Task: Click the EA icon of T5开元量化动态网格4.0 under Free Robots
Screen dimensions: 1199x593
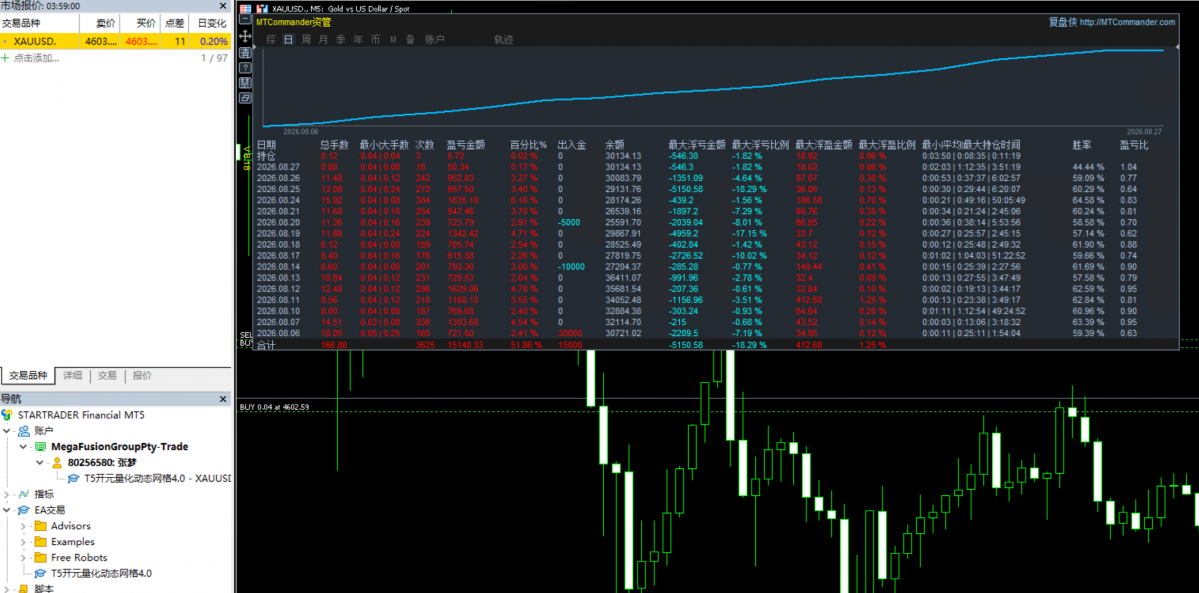Action: pyautogui.click(x=41, y=573)
